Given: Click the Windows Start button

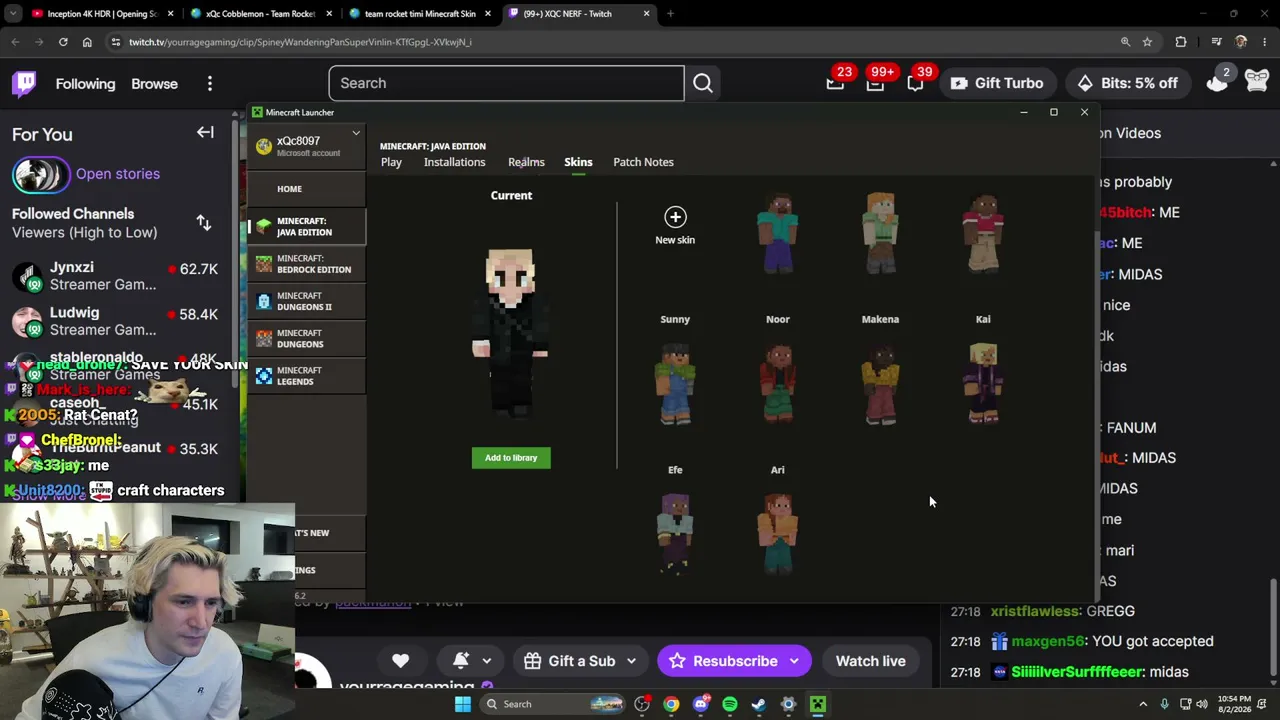Looking at the screenshot, I should (462, 704).
